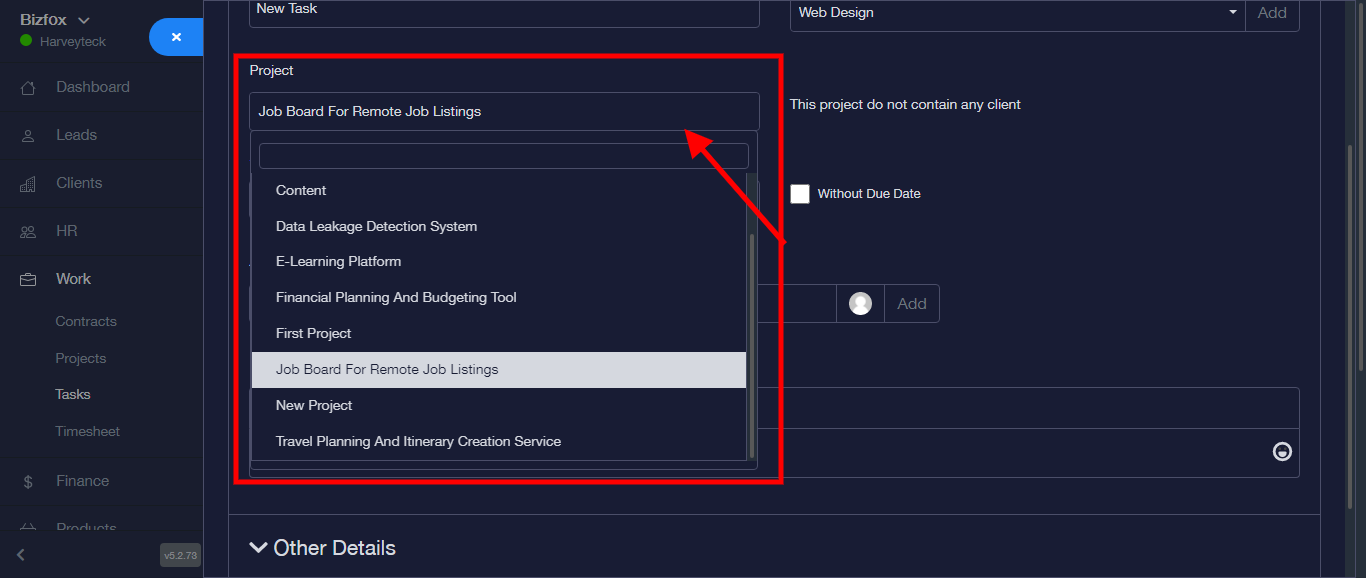Viewport: 1366px width, 578px height.
Task: Click the user avatar icon beside Add
Action: tap(860, 304)
